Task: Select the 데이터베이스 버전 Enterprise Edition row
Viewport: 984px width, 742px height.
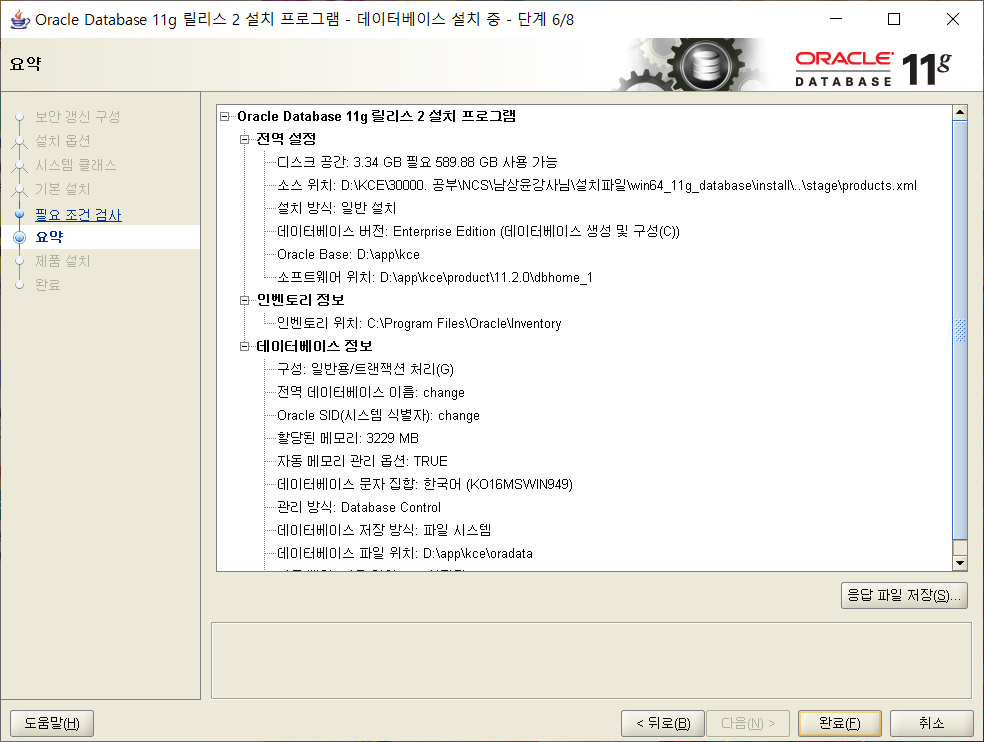Action: (x=478, y=232)
